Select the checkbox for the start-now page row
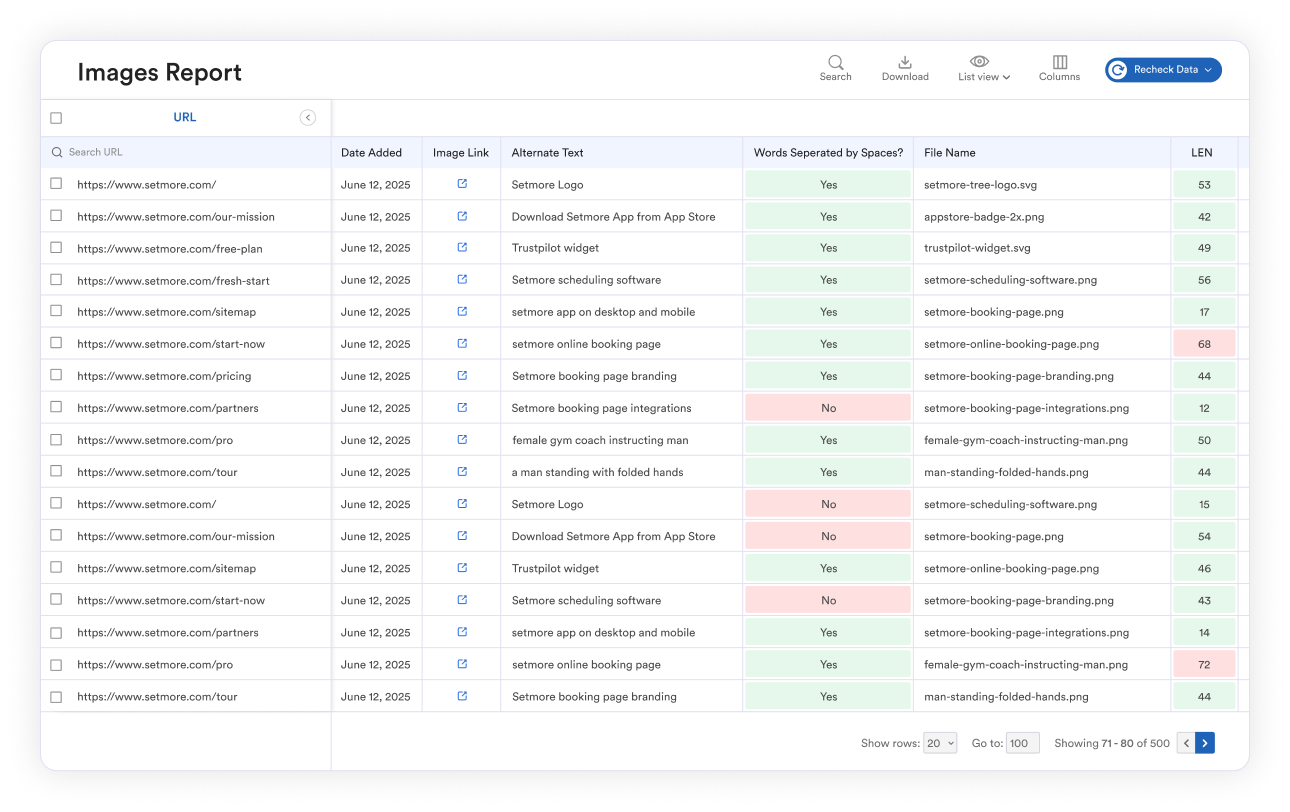The height and width of the screenshot is (812, 1290). click(56, 344)
